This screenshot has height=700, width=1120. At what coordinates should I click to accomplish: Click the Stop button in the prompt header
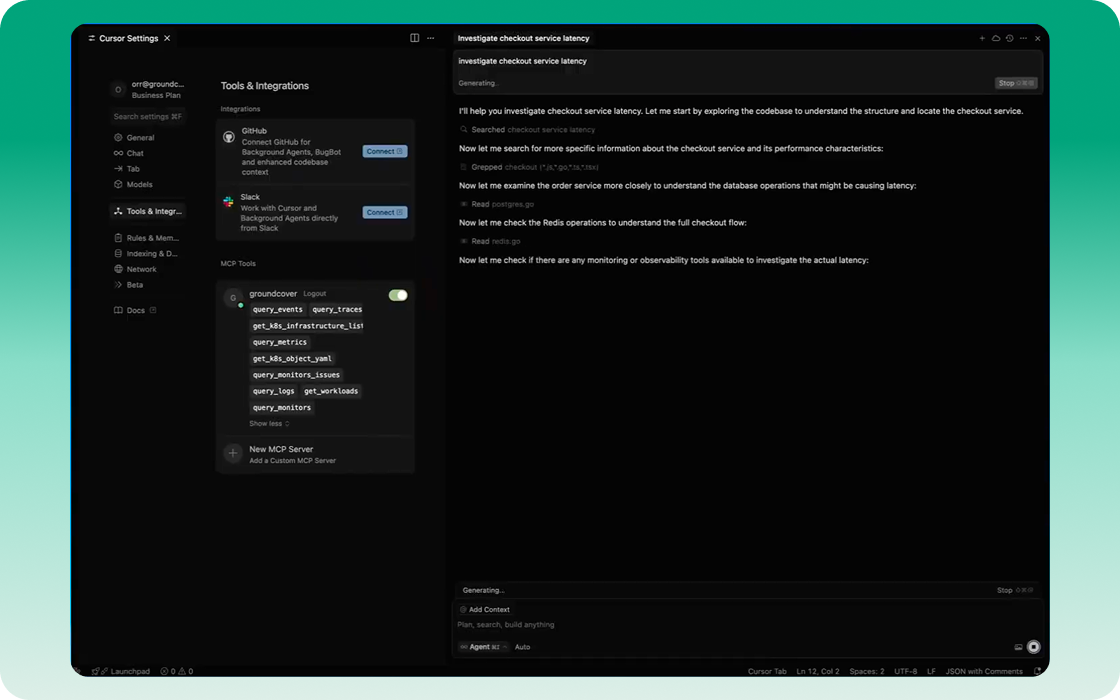tap(1016, 83)
